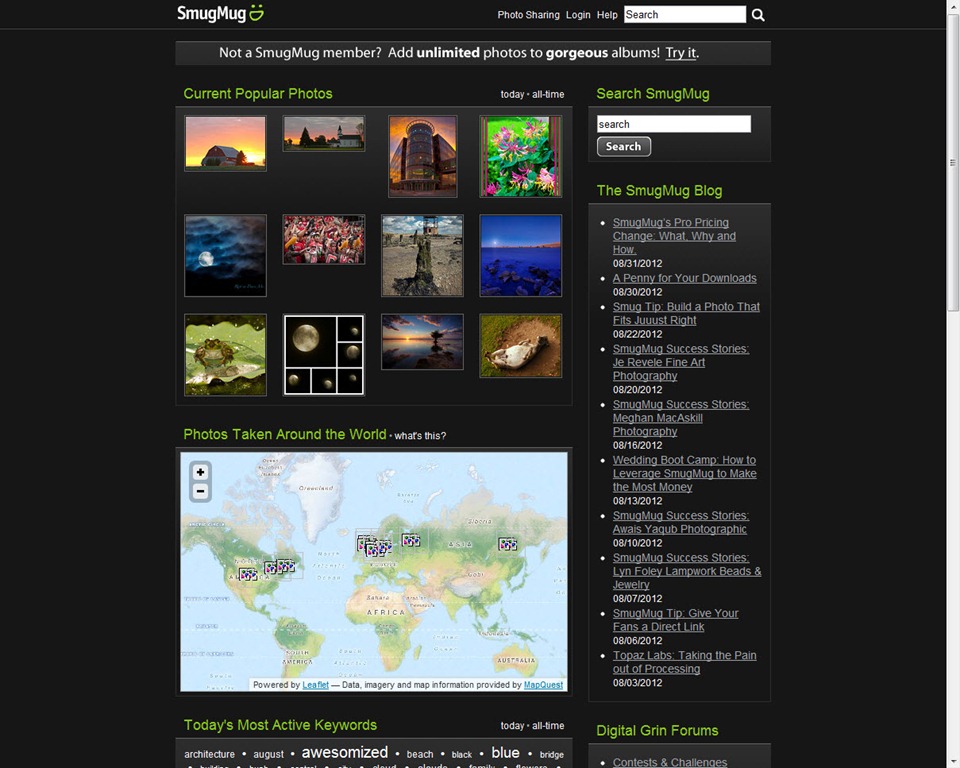Open the Help link in header
This screenshot has height=768, width=960.
click(x=607, y=15)
